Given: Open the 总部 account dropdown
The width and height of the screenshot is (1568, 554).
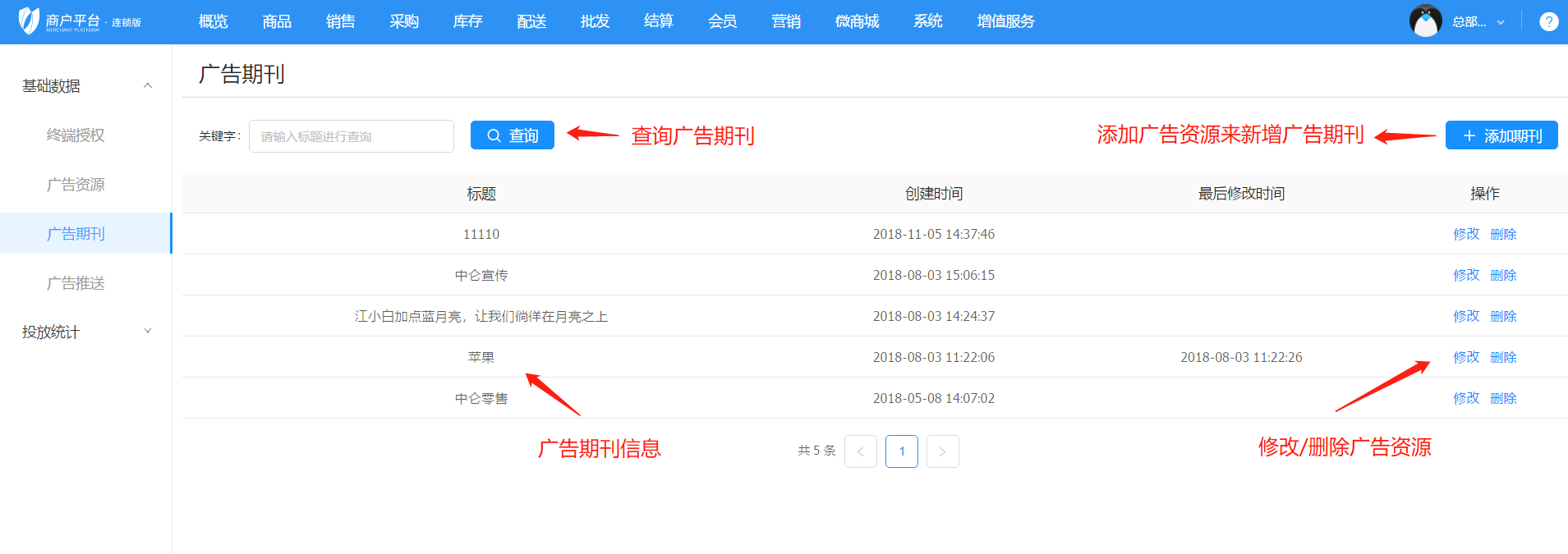Looking at the screenshot, I should (x=1478, y=22).
